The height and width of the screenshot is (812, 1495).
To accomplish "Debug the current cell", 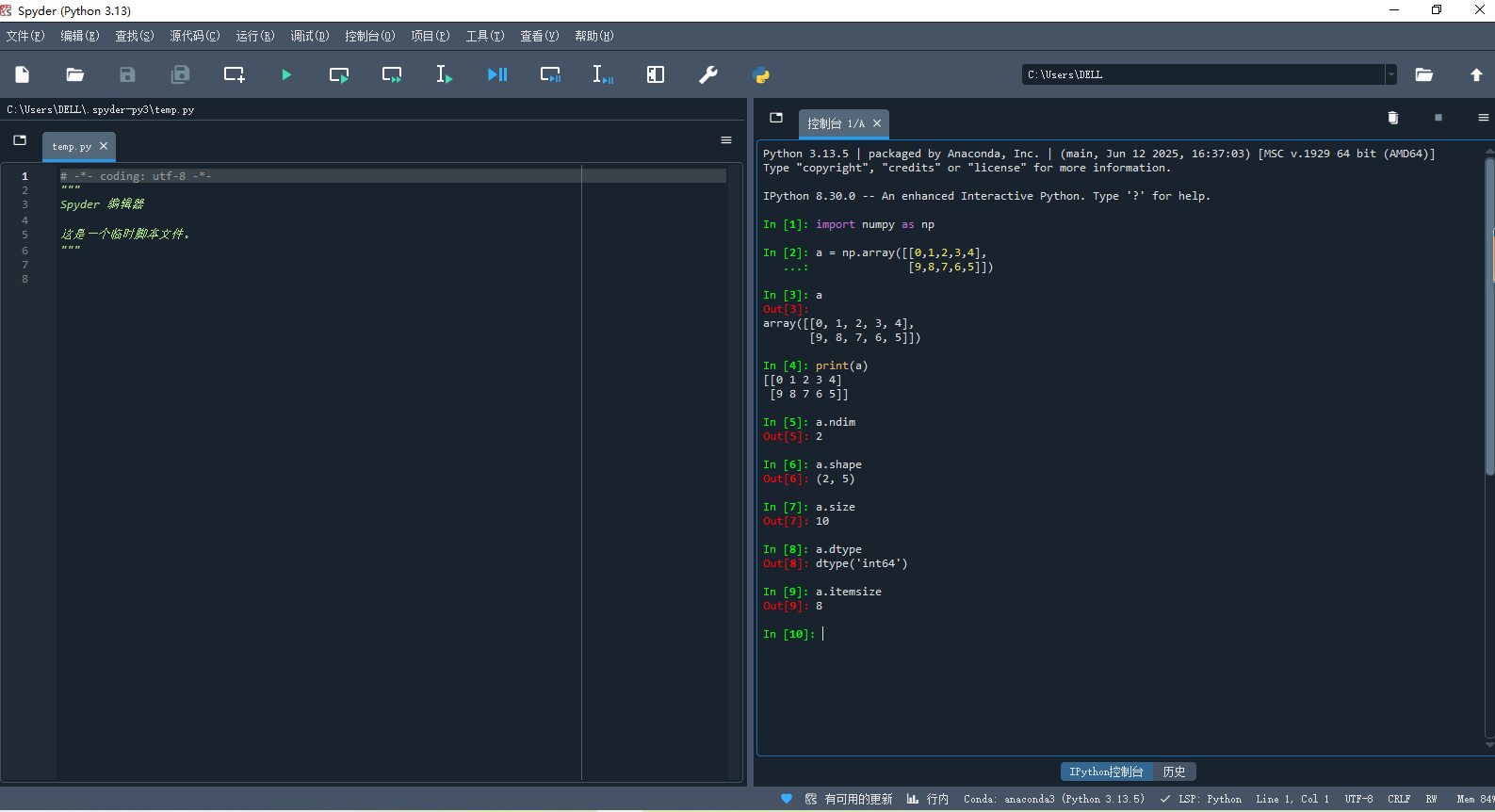I will (x=550, y=74).
